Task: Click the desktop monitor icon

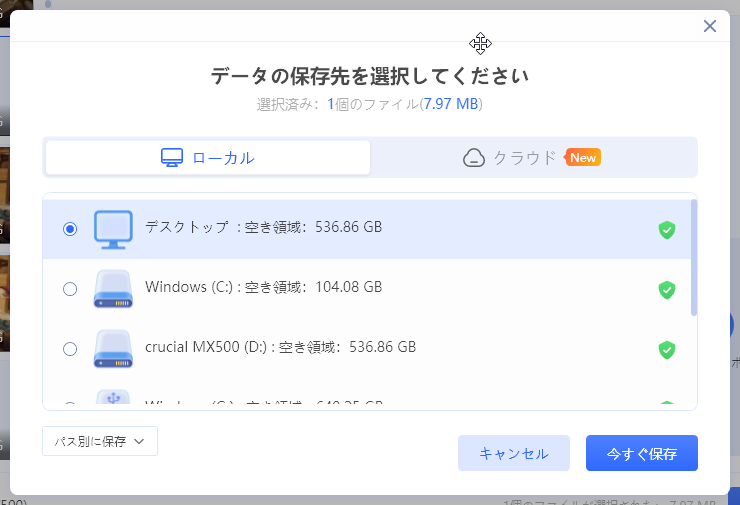Action: pyautogui.click(x=113, y=229)
